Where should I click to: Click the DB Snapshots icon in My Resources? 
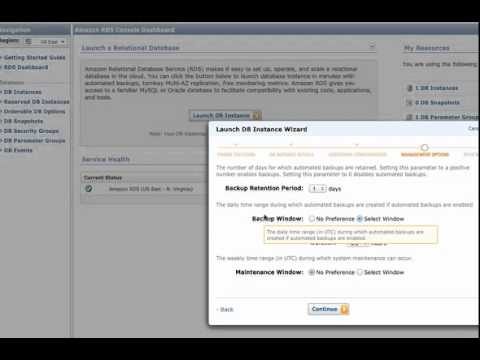tap(410, 102)
